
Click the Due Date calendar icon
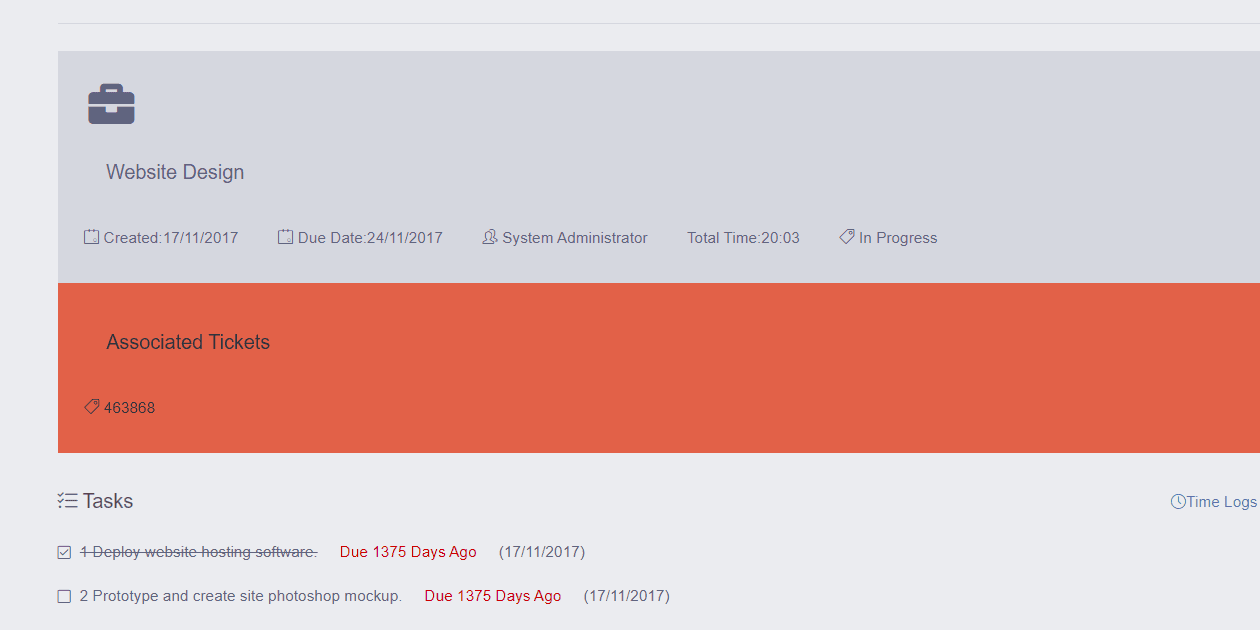(286, 237)
